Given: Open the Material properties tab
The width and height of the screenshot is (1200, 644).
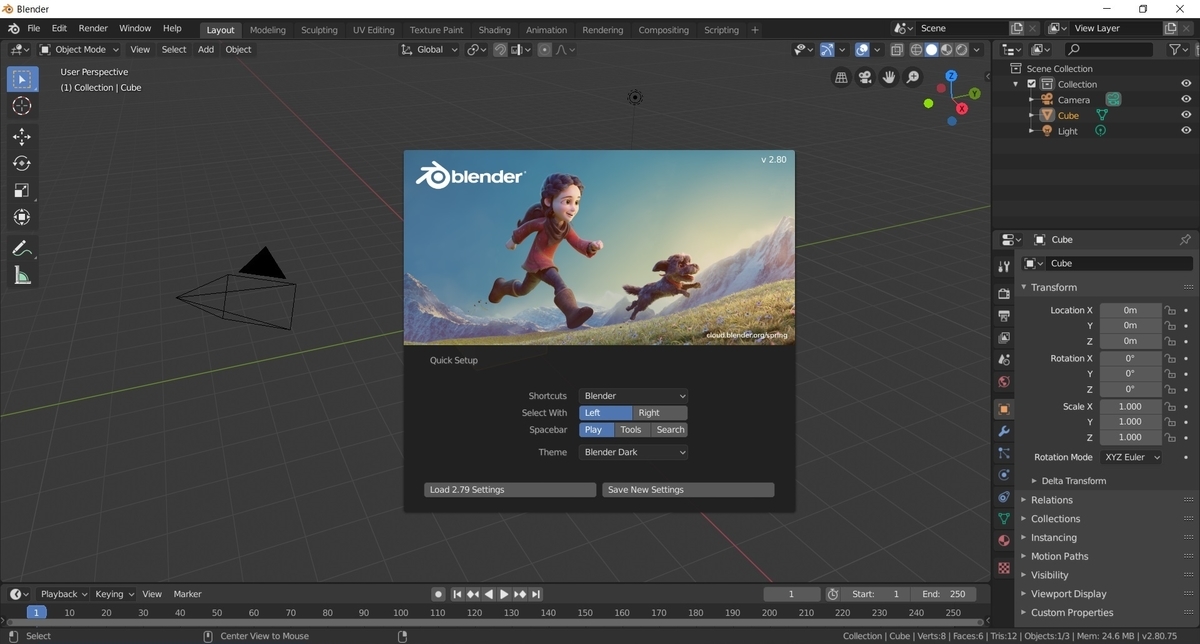Looking at the screenshot, I should [x=1004, y=541].
